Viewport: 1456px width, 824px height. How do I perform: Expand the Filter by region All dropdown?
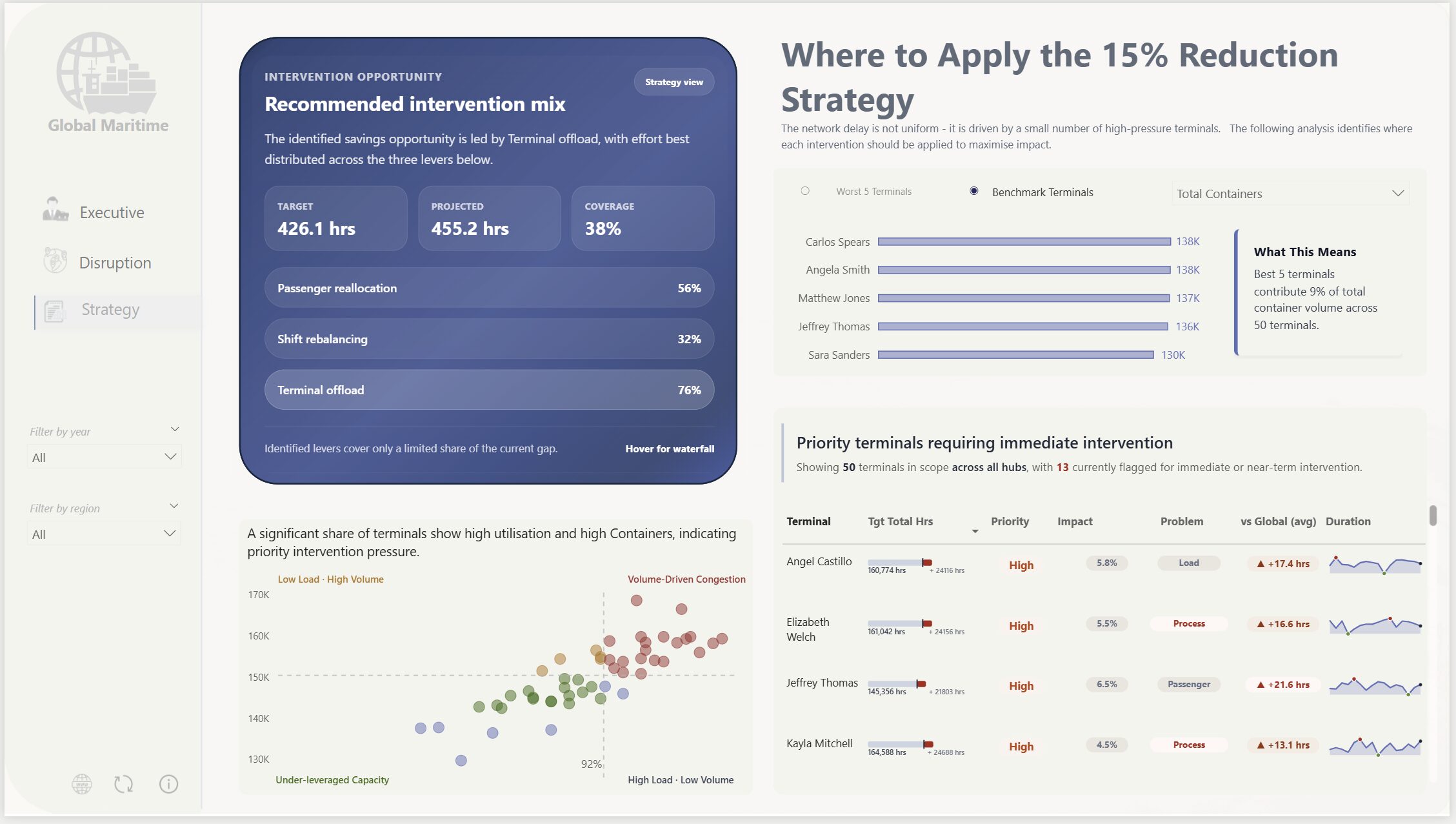[104, 534]
